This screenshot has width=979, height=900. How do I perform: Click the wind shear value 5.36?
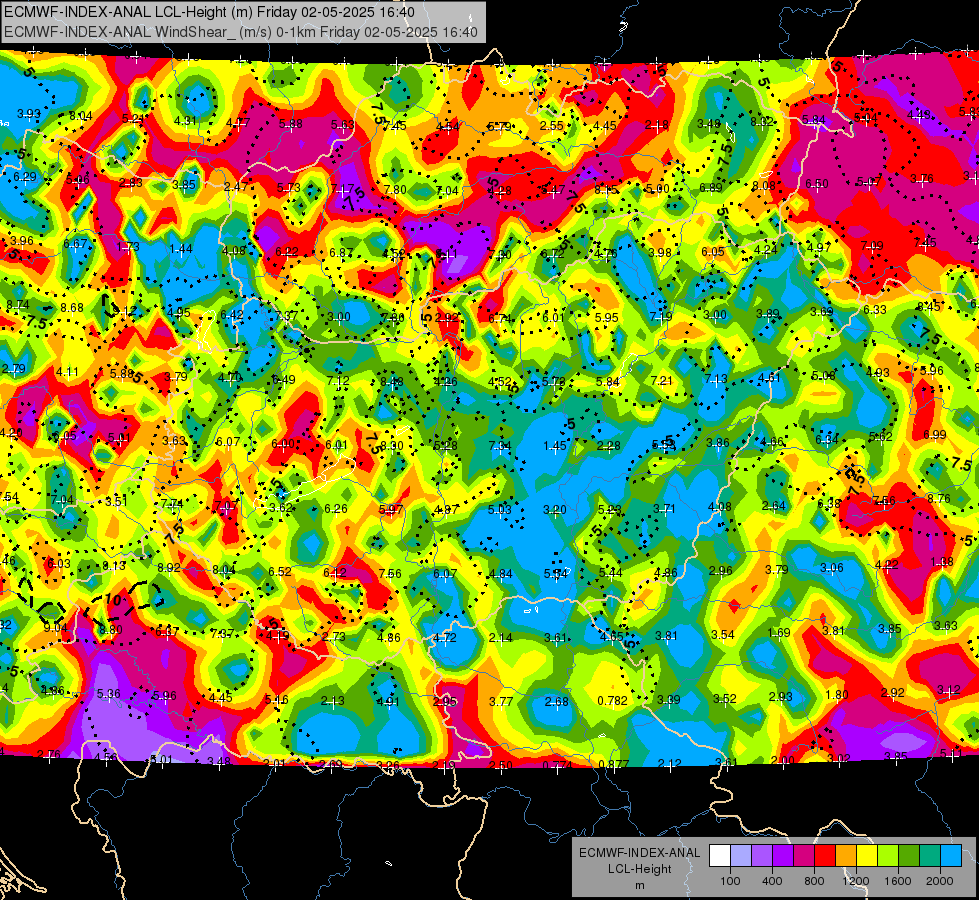(109, 693)
